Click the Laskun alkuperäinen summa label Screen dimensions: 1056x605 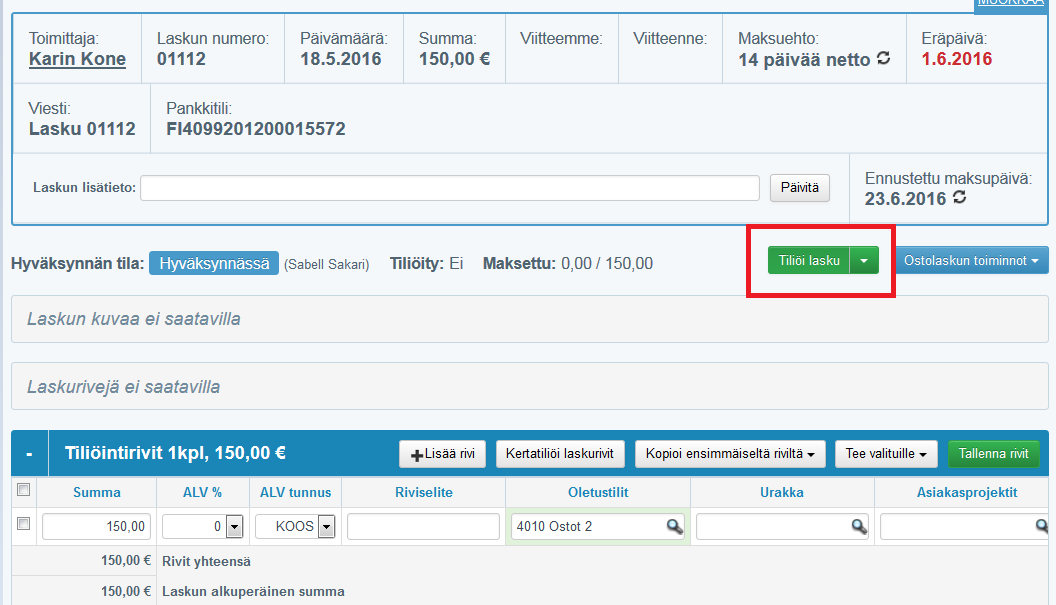click(x=253, y=592)
